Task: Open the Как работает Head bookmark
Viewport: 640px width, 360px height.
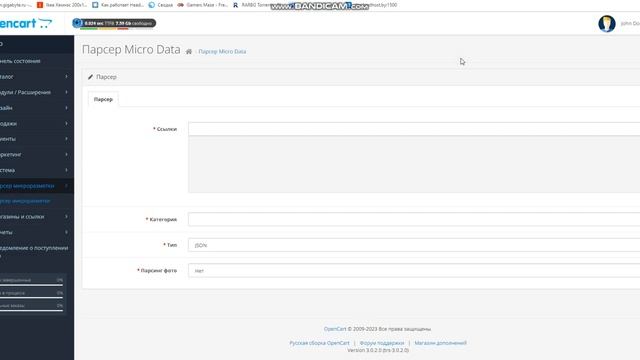Action: (118, 5)
